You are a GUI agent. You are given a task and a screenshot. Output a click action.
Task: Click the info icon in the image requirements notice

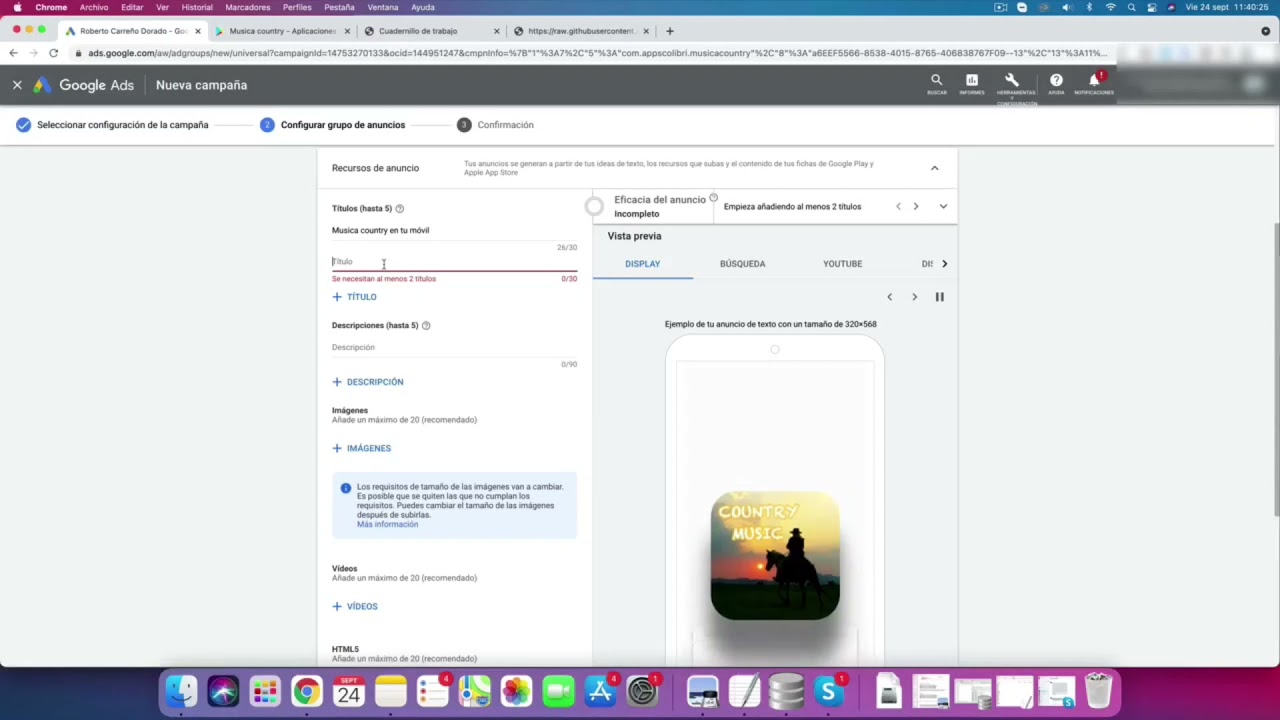tap(346, 488)
